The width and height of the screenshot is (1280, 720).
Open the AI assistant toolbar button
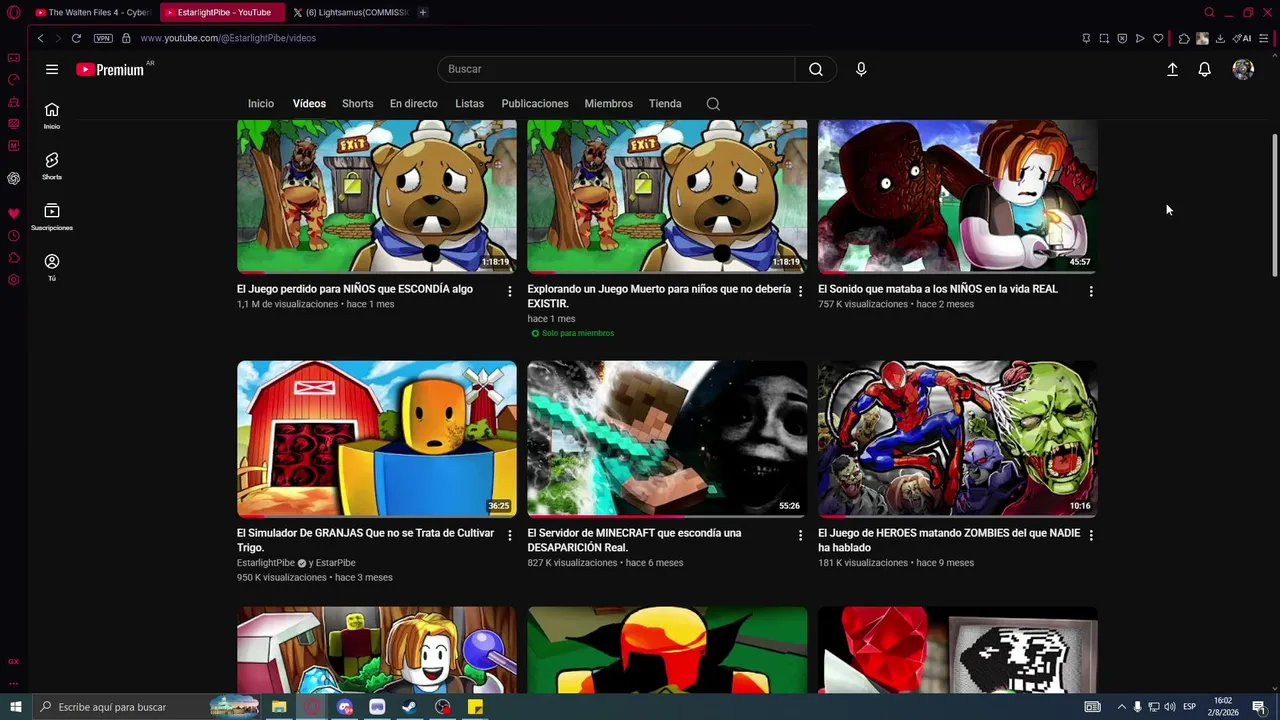coord(1242,38)
